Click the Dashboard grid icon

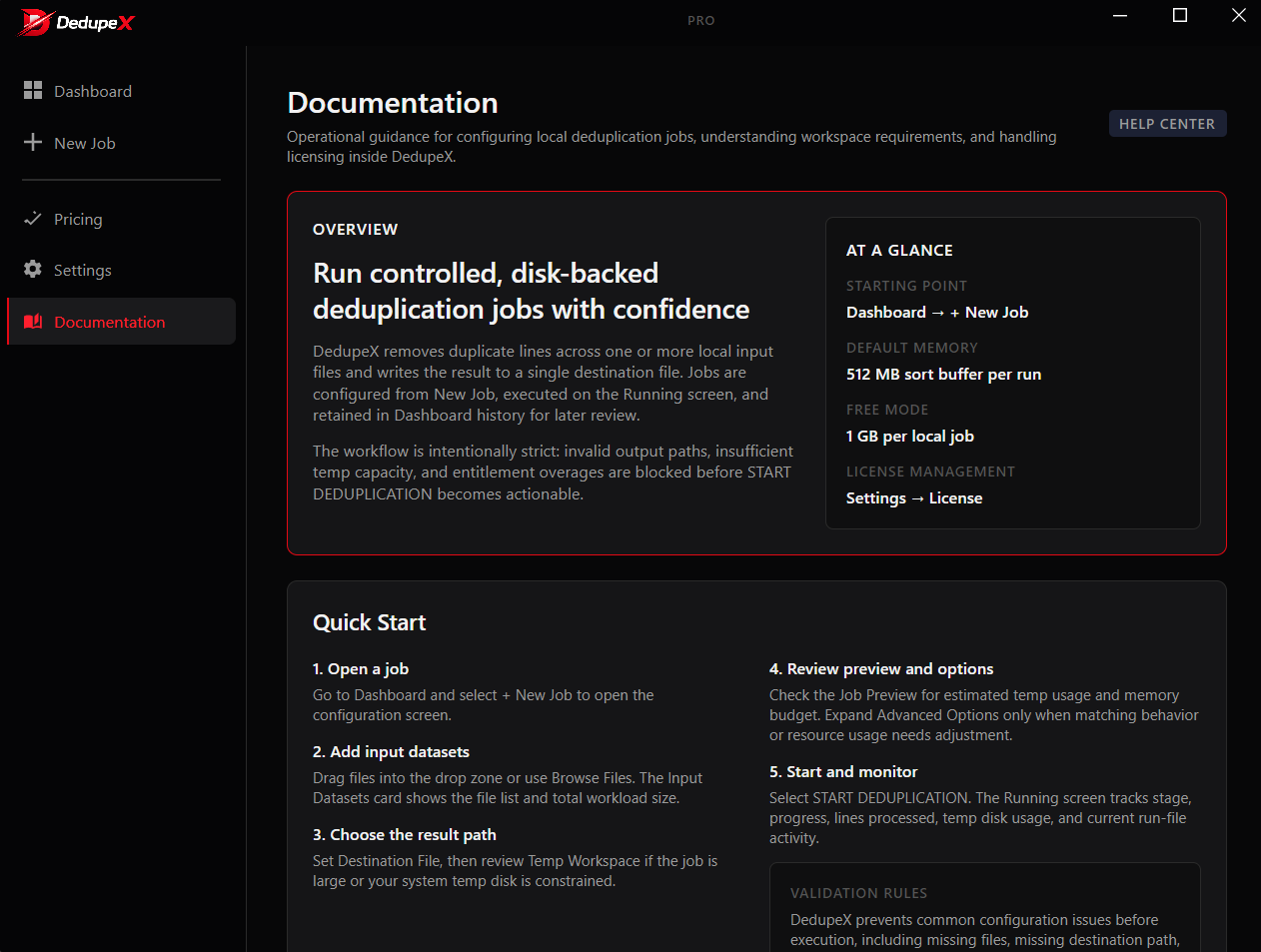pyautogui.click(x=33, y=91)
